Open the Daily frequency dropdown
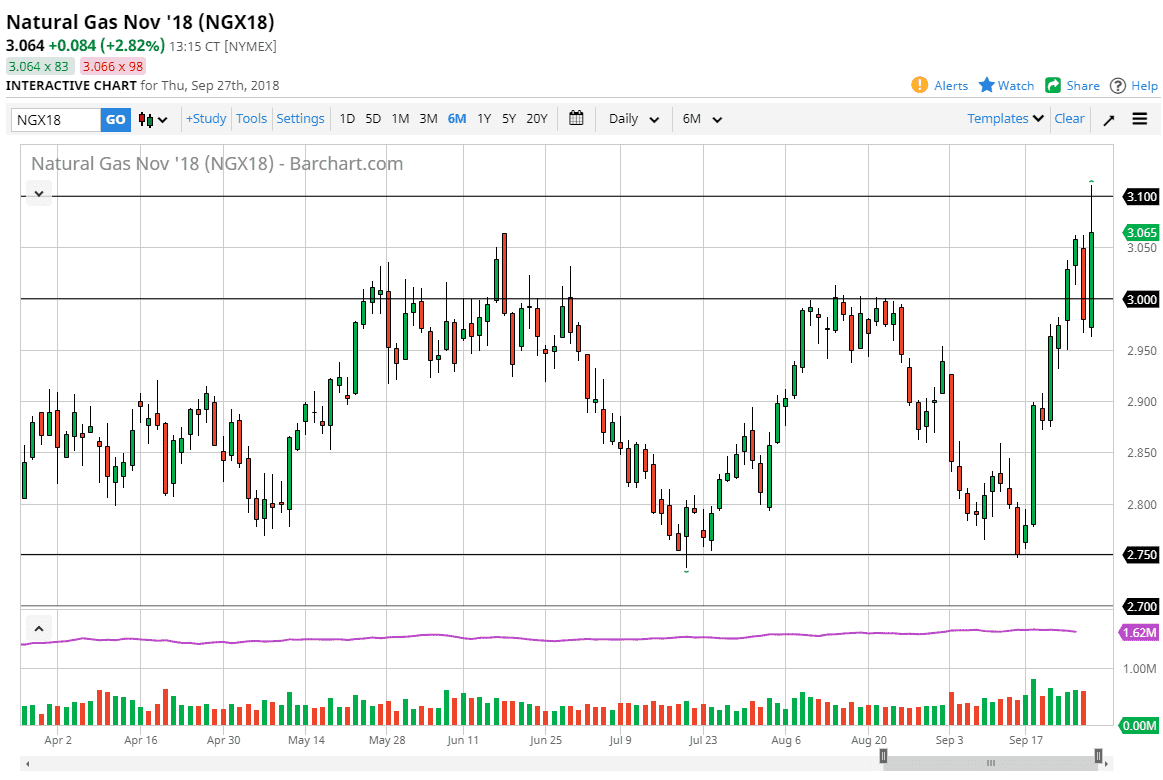The width and height of the screenshot is (1163, 780). coord(634,119)
